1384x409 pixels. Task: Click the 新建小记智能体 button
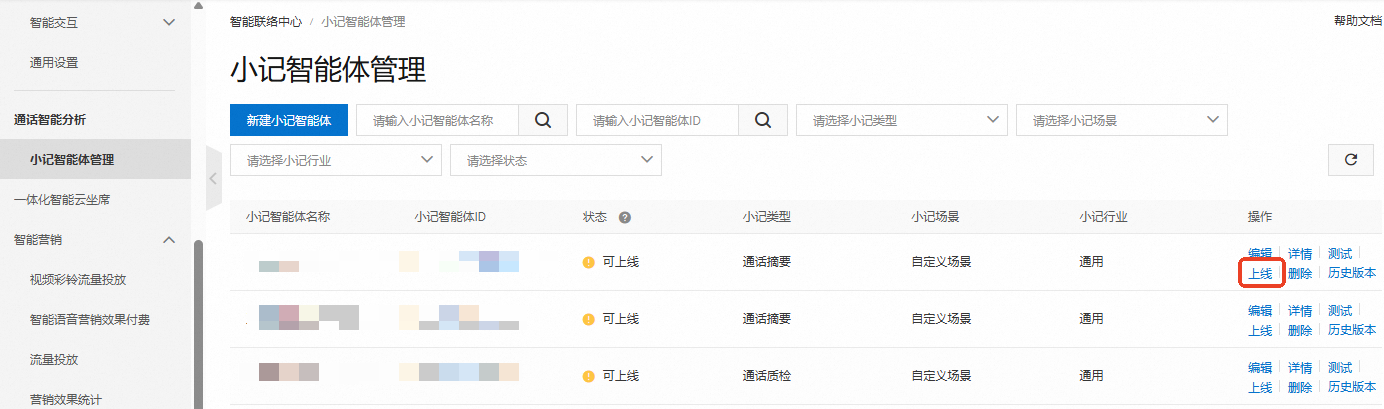[289, 120]
